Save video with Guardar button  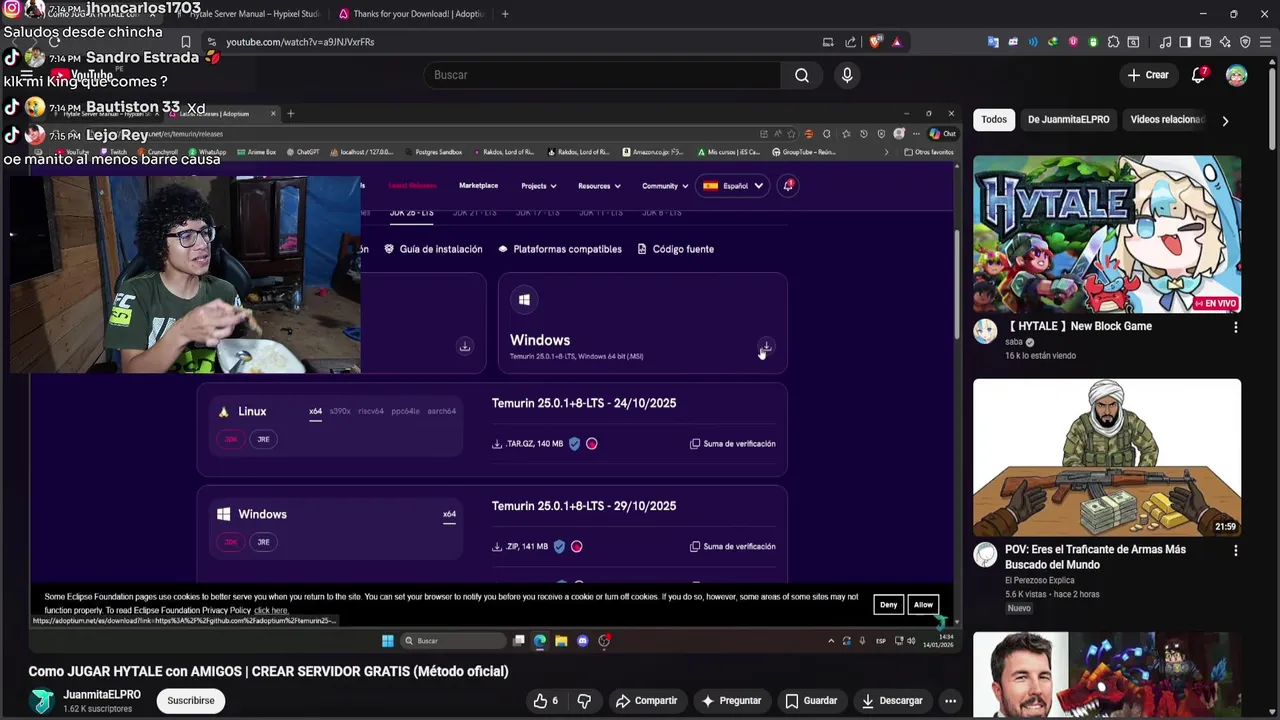coord(810,701)
